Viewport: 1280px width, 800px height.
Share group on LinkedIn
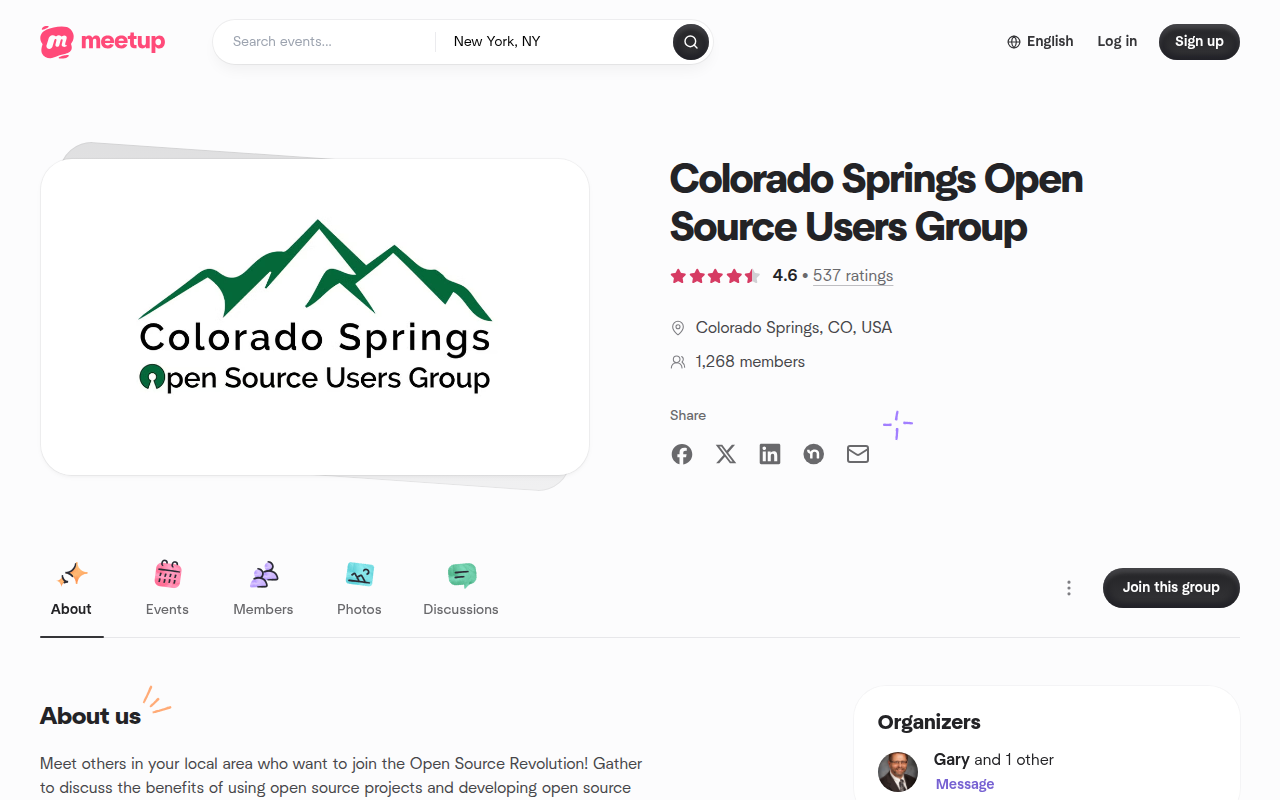pos(770,454)
